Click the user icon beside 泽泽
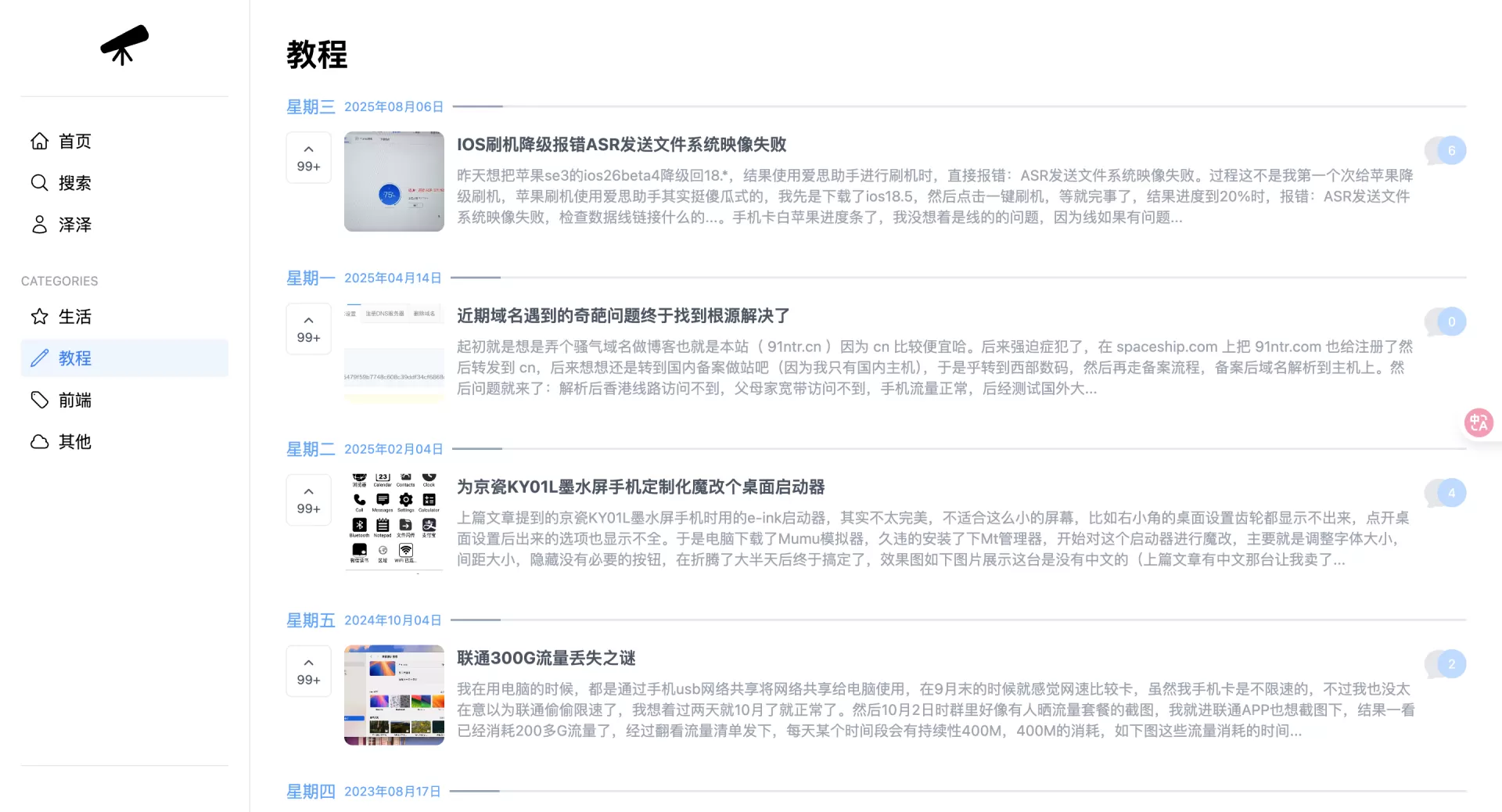Screen dimensions: 1502x812 point(39,225)
